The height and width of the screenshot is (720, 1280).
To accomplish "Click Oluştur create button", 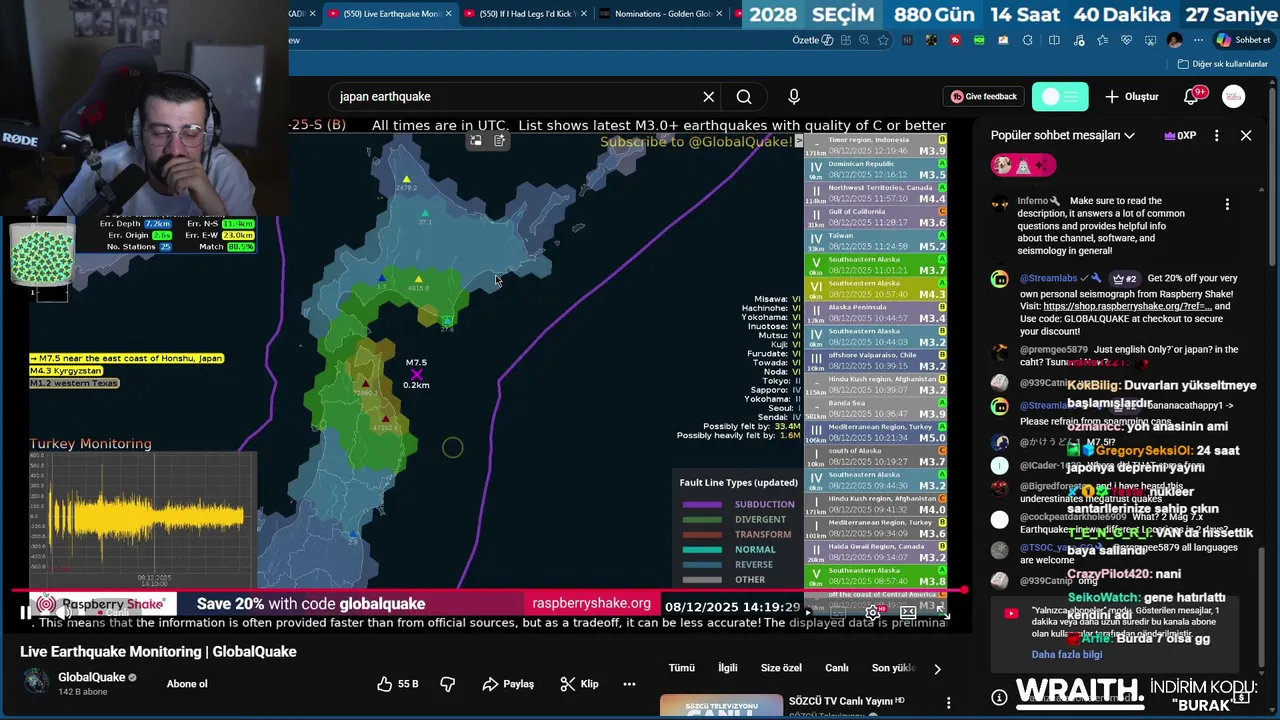I will pyautogui.click(x=1132, y=97).
